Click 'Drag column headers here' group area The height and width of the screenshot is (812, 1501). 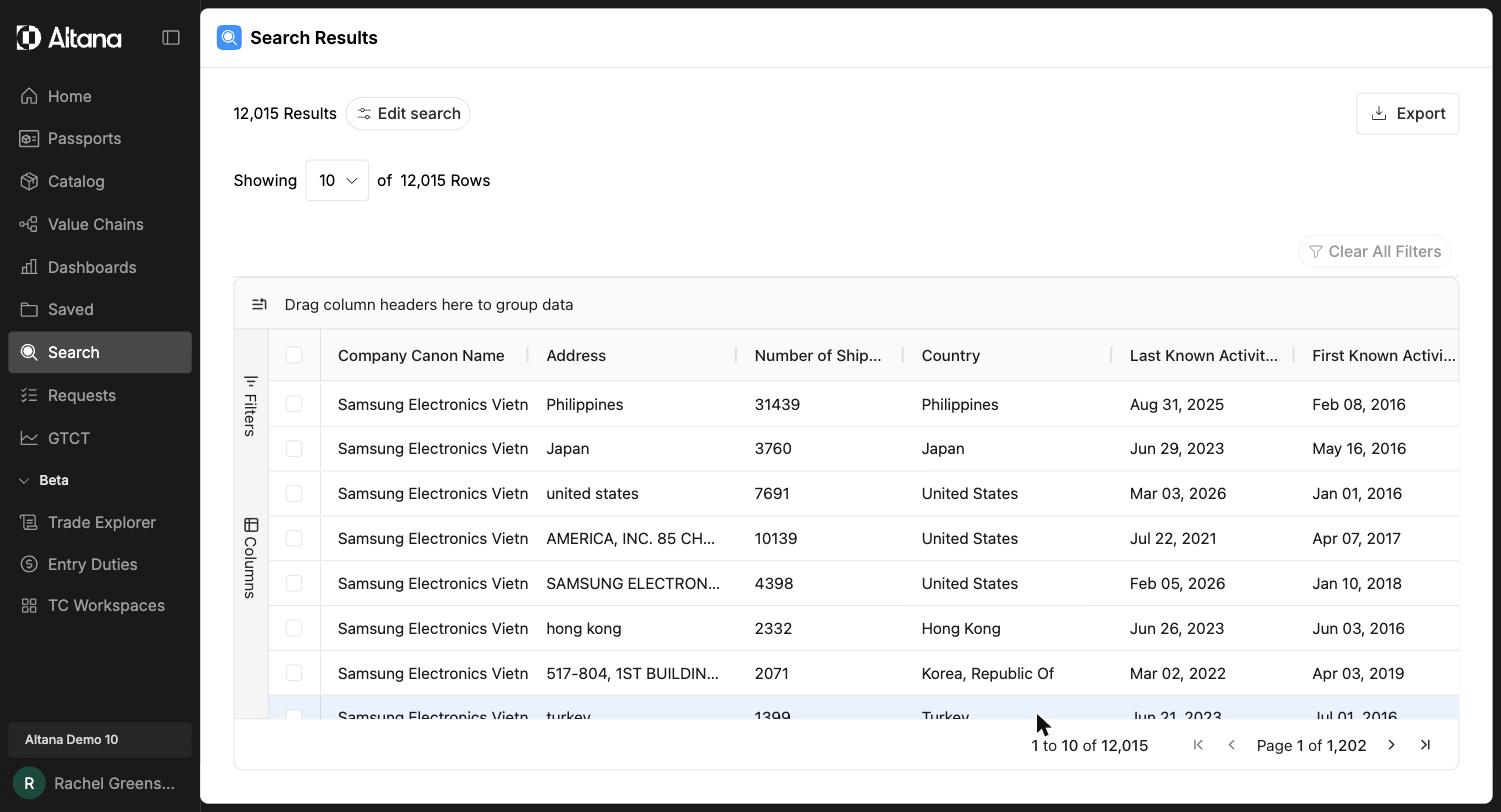[x=429, y=304]
